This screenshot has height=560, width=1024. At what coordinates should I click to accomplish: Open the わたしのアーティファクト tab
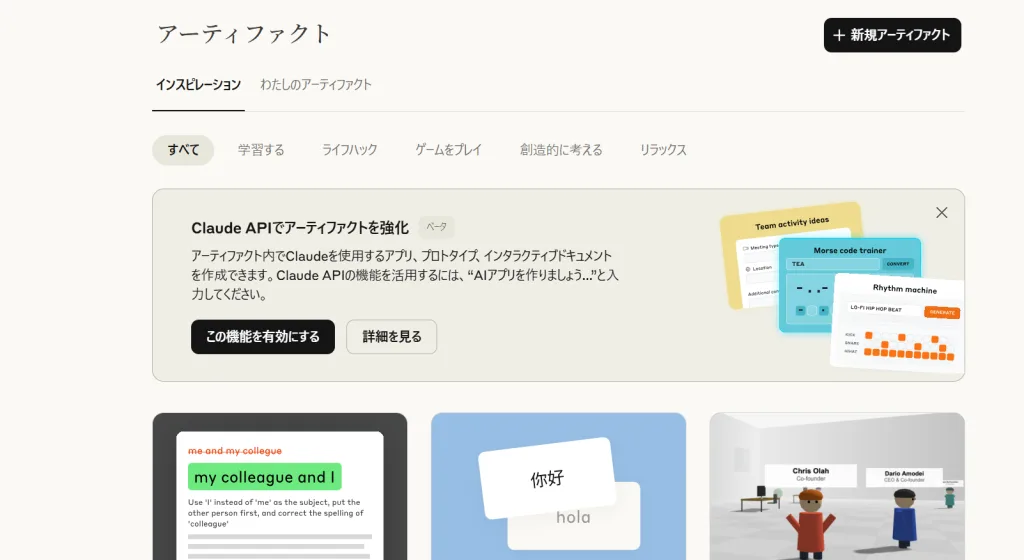[316, 85]
